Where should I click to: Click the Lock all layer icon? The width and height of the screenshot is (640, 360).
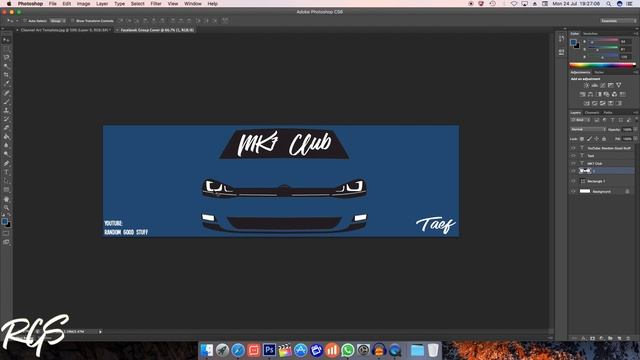pos(604,139)
